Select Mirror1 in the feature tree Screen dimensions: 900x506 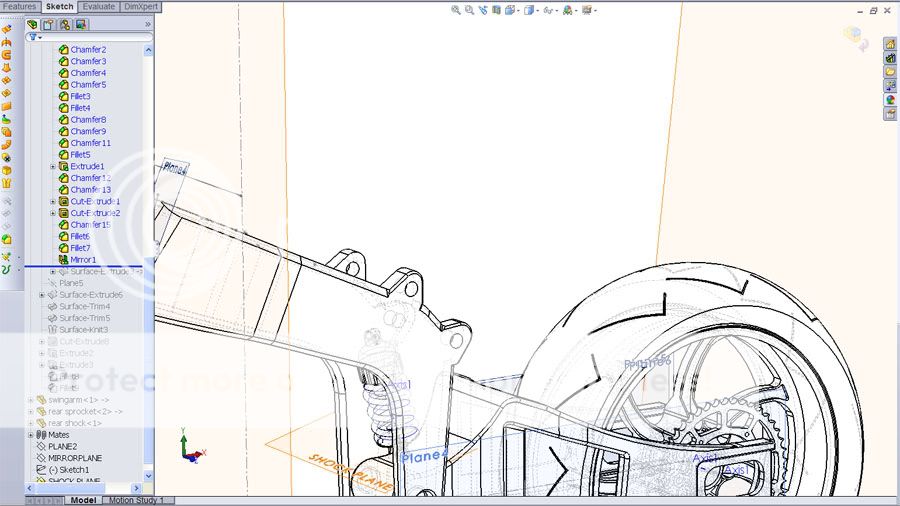(x=83, y=260)
